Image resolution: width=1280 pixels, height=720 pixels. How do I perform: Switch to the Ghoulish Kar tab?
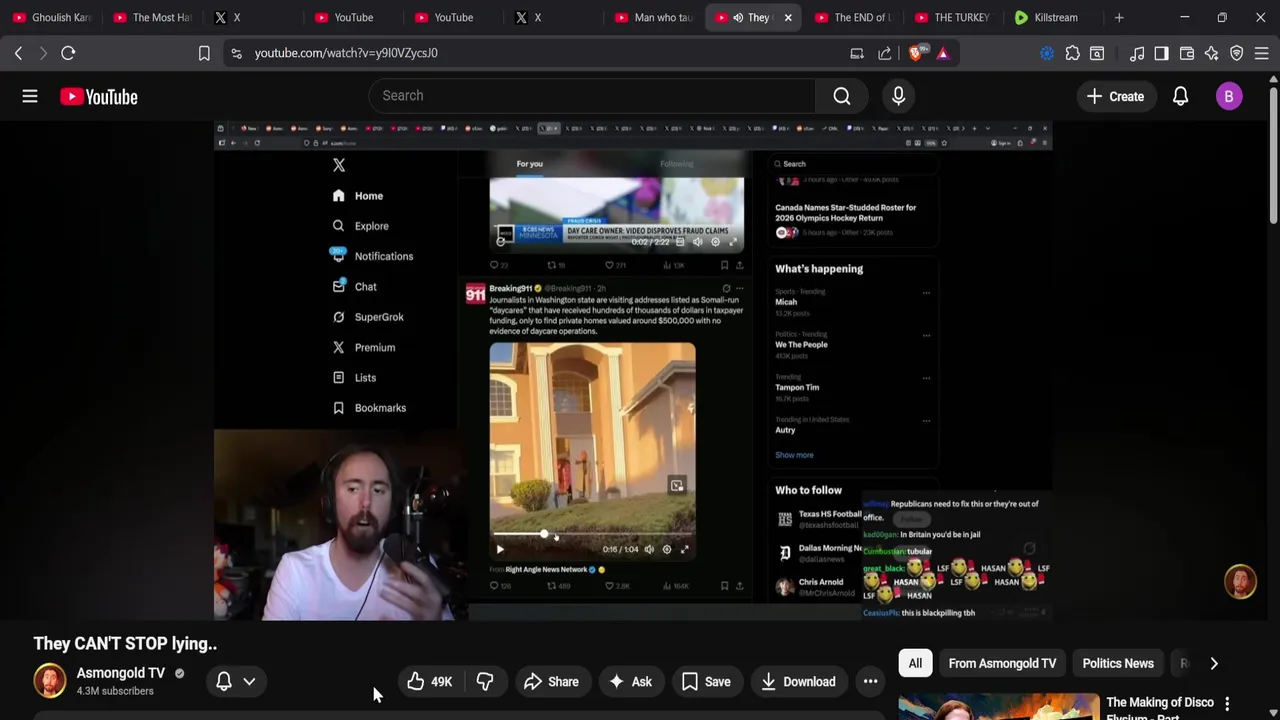(x=51, y=17)
